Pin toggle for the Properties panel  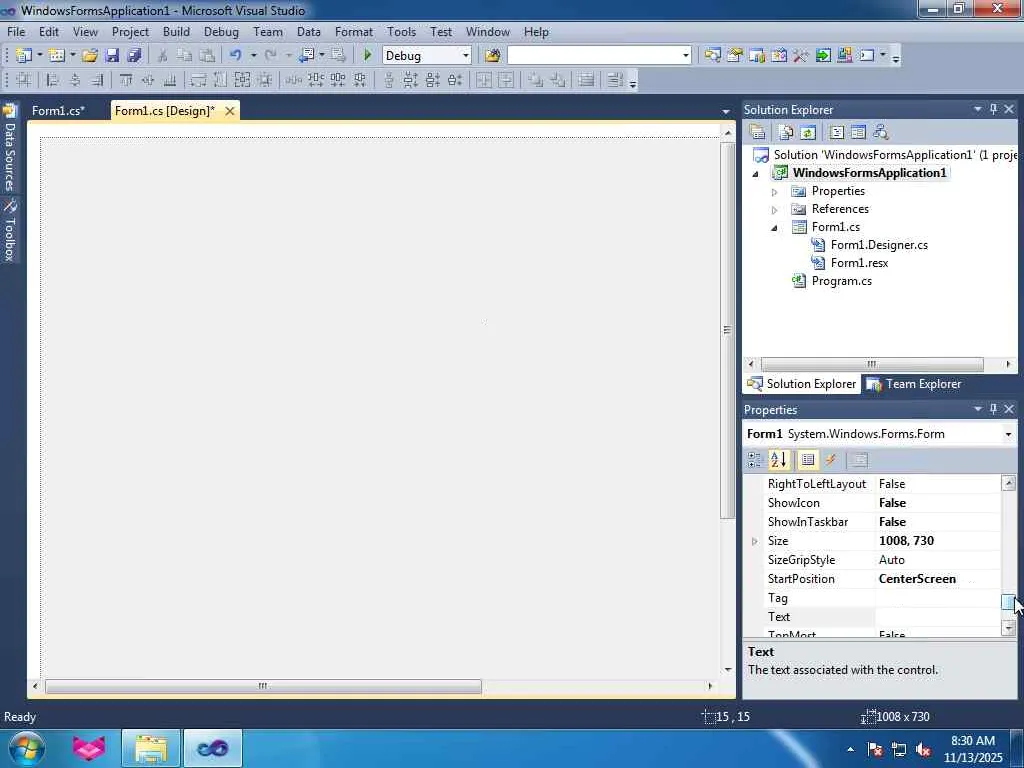pos(993,409)
